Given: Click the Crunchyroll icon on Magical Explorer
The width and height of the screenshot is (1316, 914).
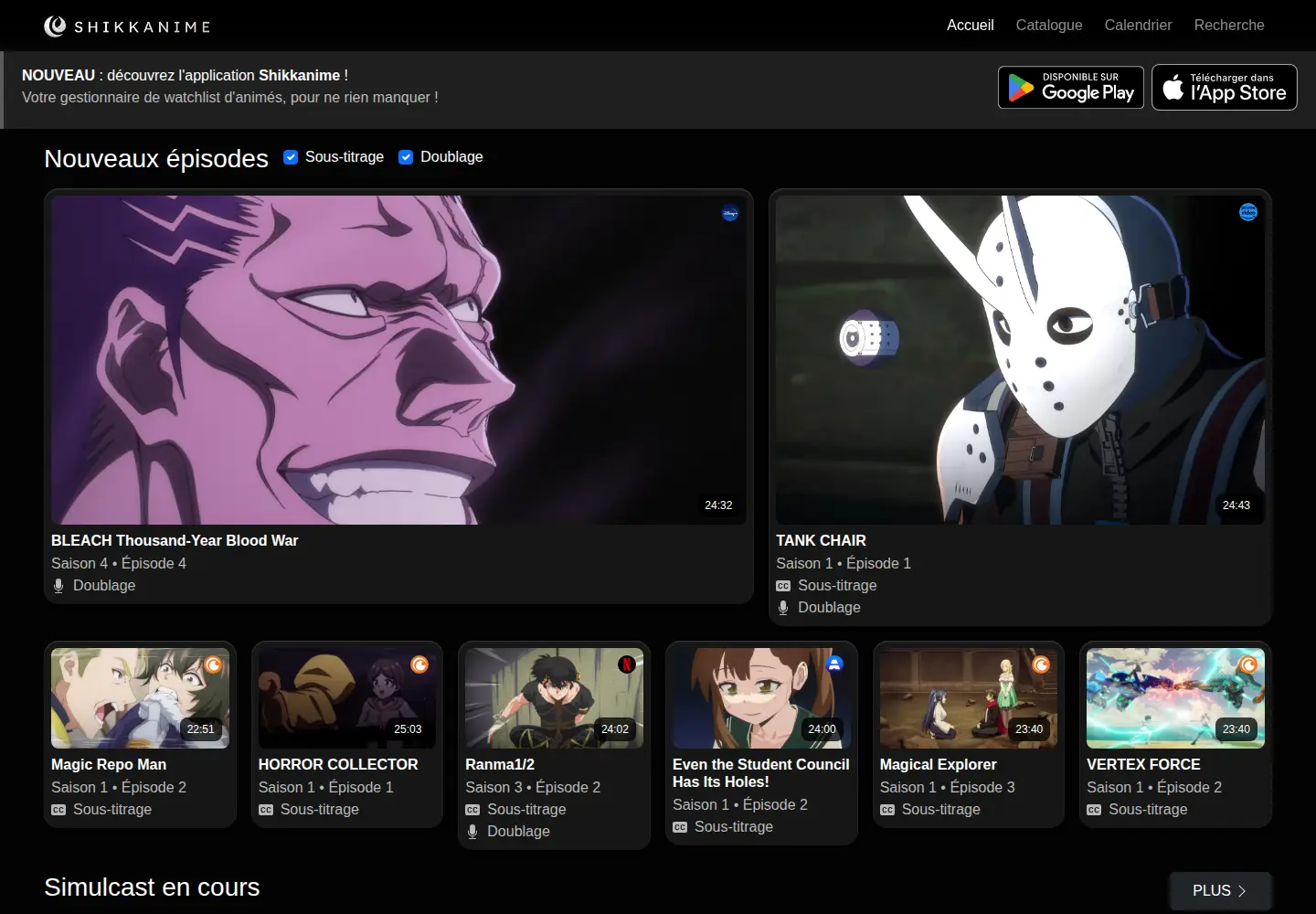Looking at the screenshot, I should pyautogui.click(x=1041, y=664).
